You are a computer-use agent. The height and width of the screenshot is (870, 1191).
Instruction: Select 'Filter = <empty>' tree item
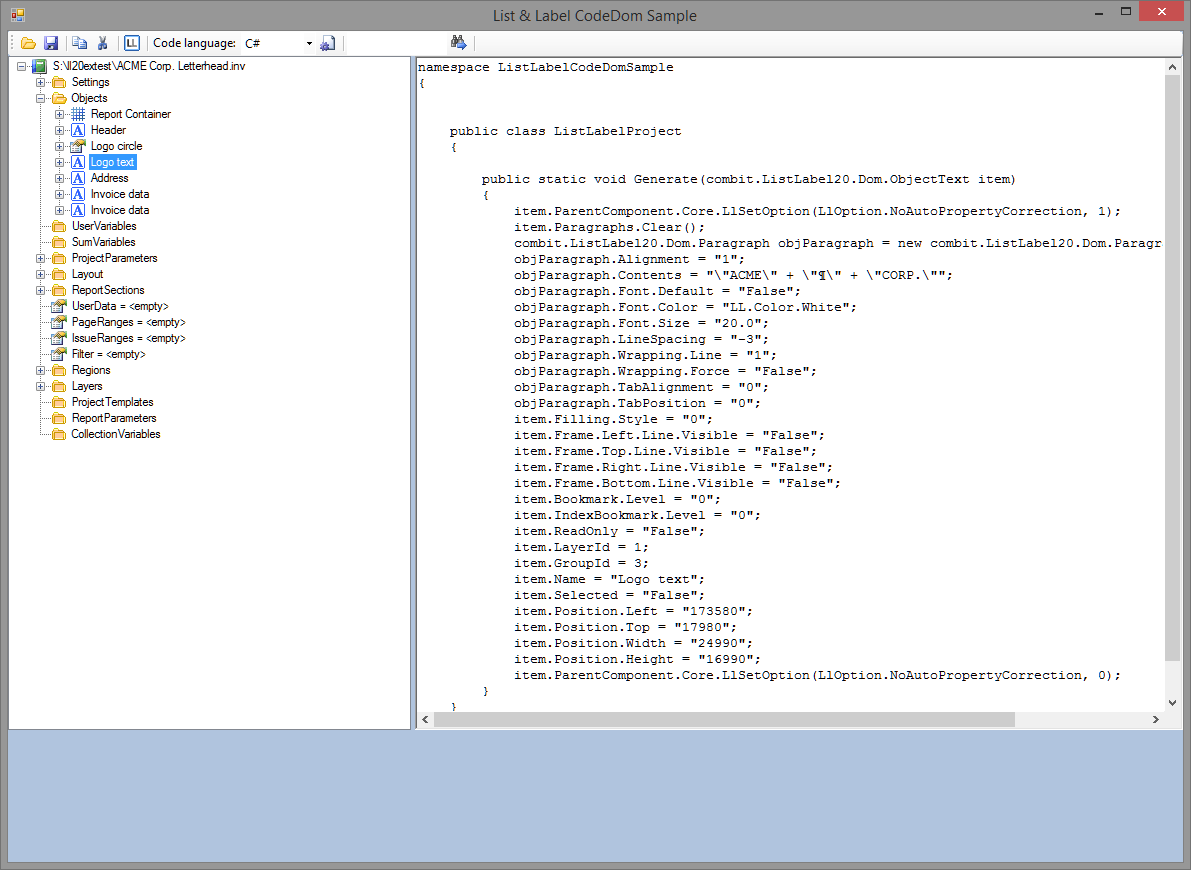pos(109,354)
